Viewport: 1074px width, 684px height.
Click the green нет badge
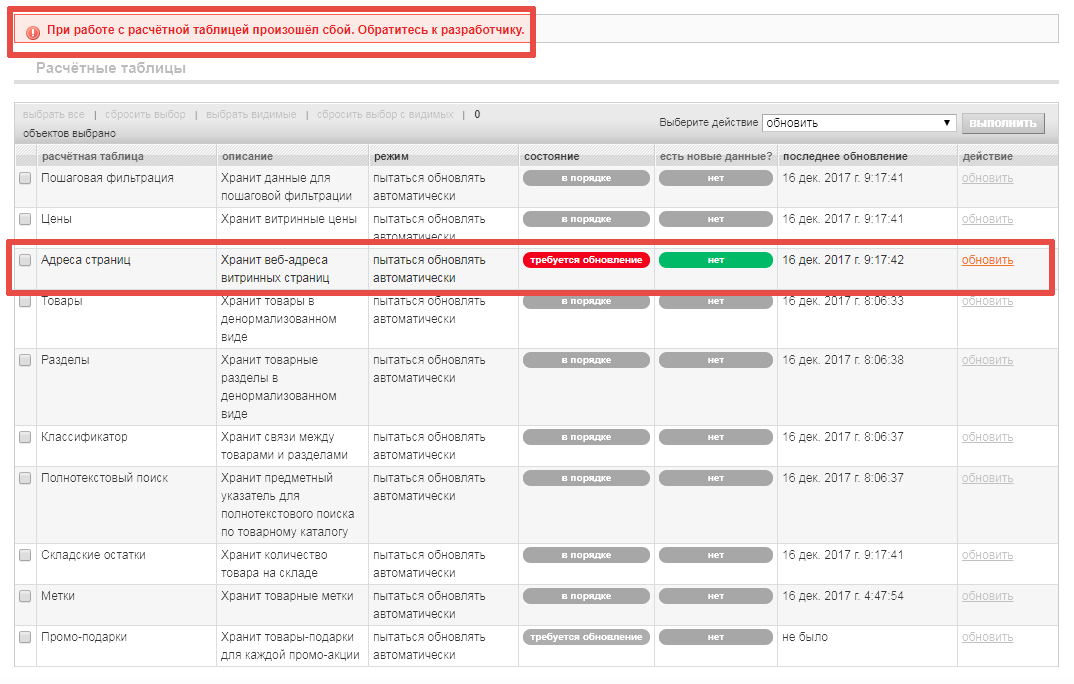[716, 260]
